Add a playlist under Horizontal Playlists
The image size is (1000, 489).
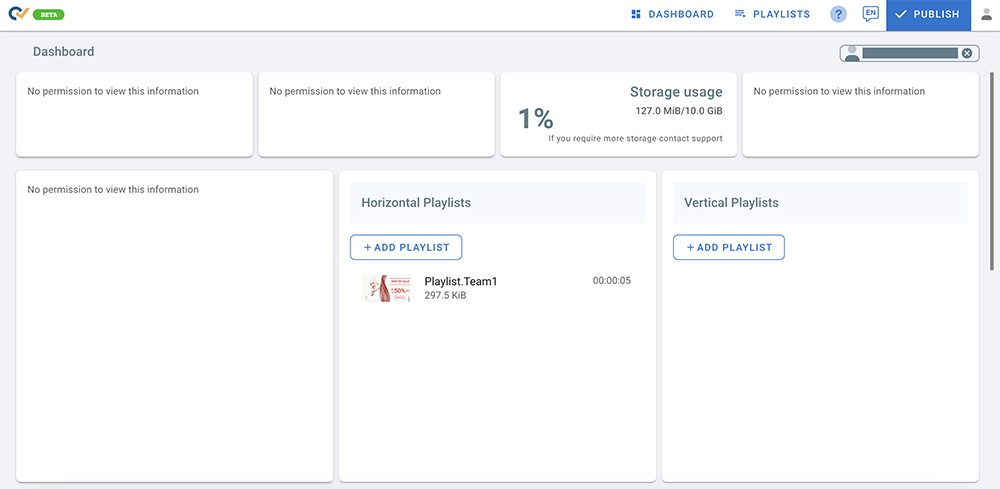[406, 247]
